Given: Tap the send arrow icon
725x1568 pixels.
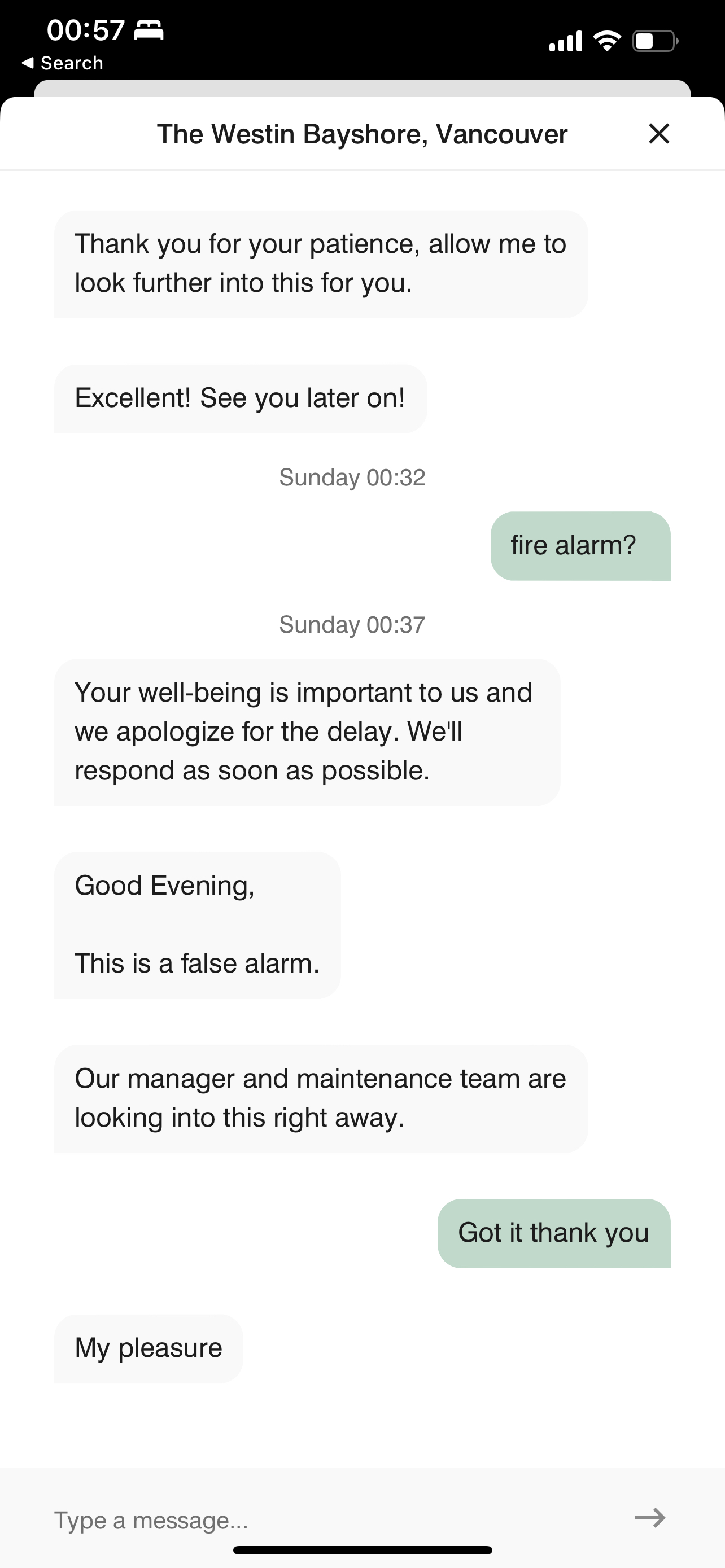Looking at the screenshot, I should (650, 1517).
